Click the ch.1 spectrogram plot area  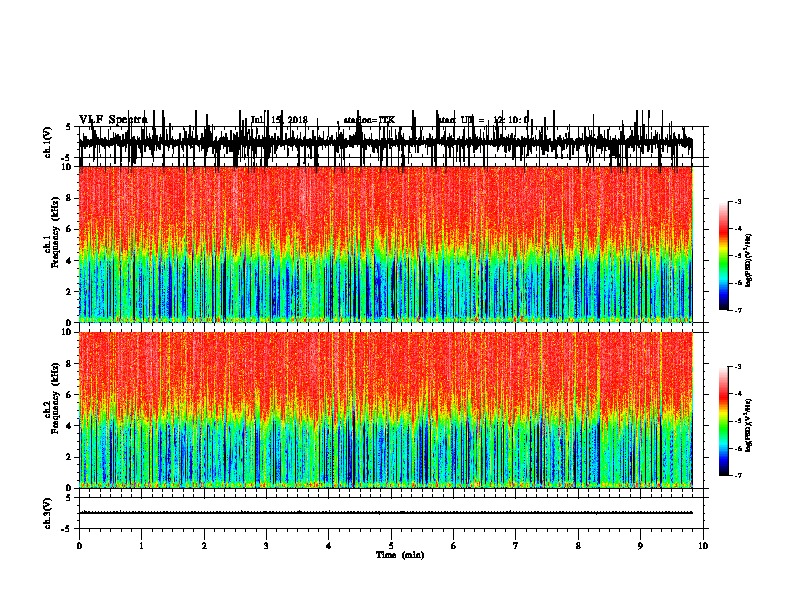click(386, 244)
